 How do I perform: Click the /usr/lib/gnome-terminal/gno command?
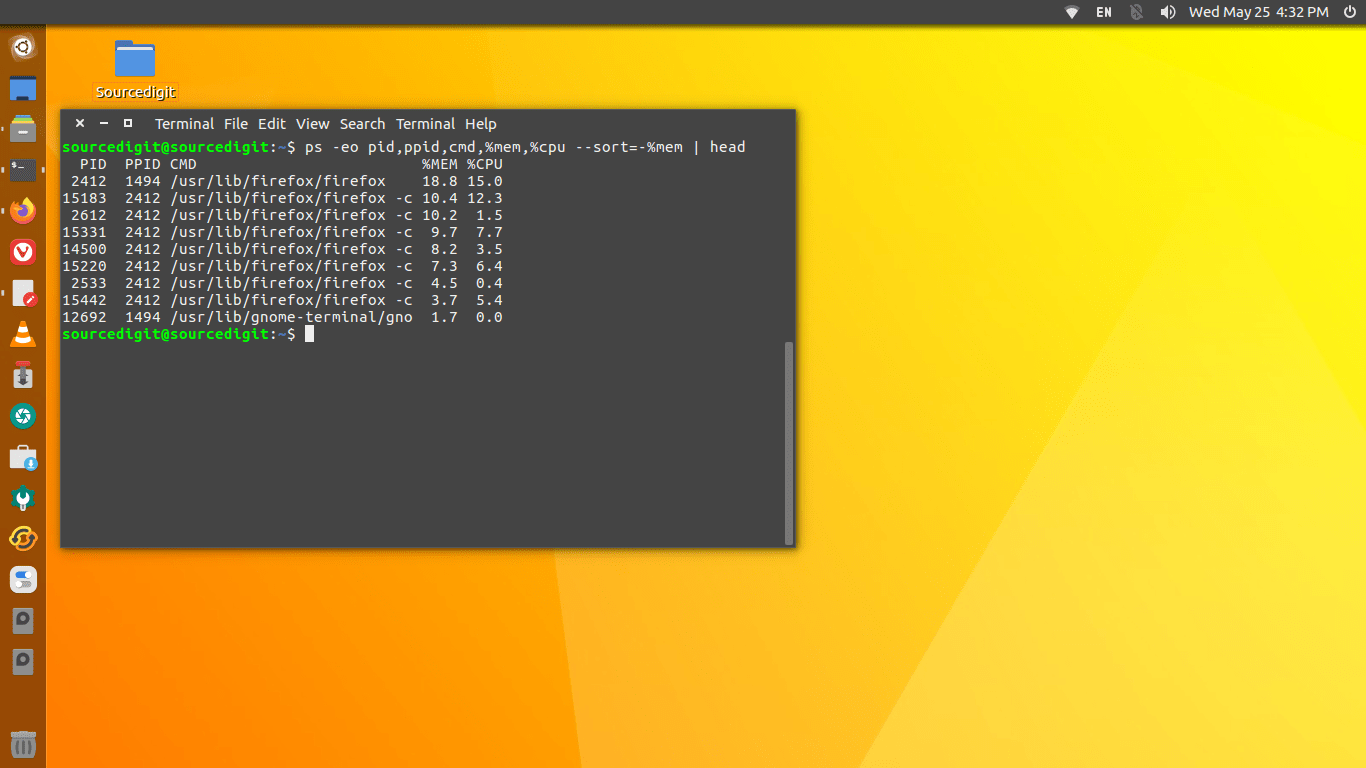pos(291,317)
